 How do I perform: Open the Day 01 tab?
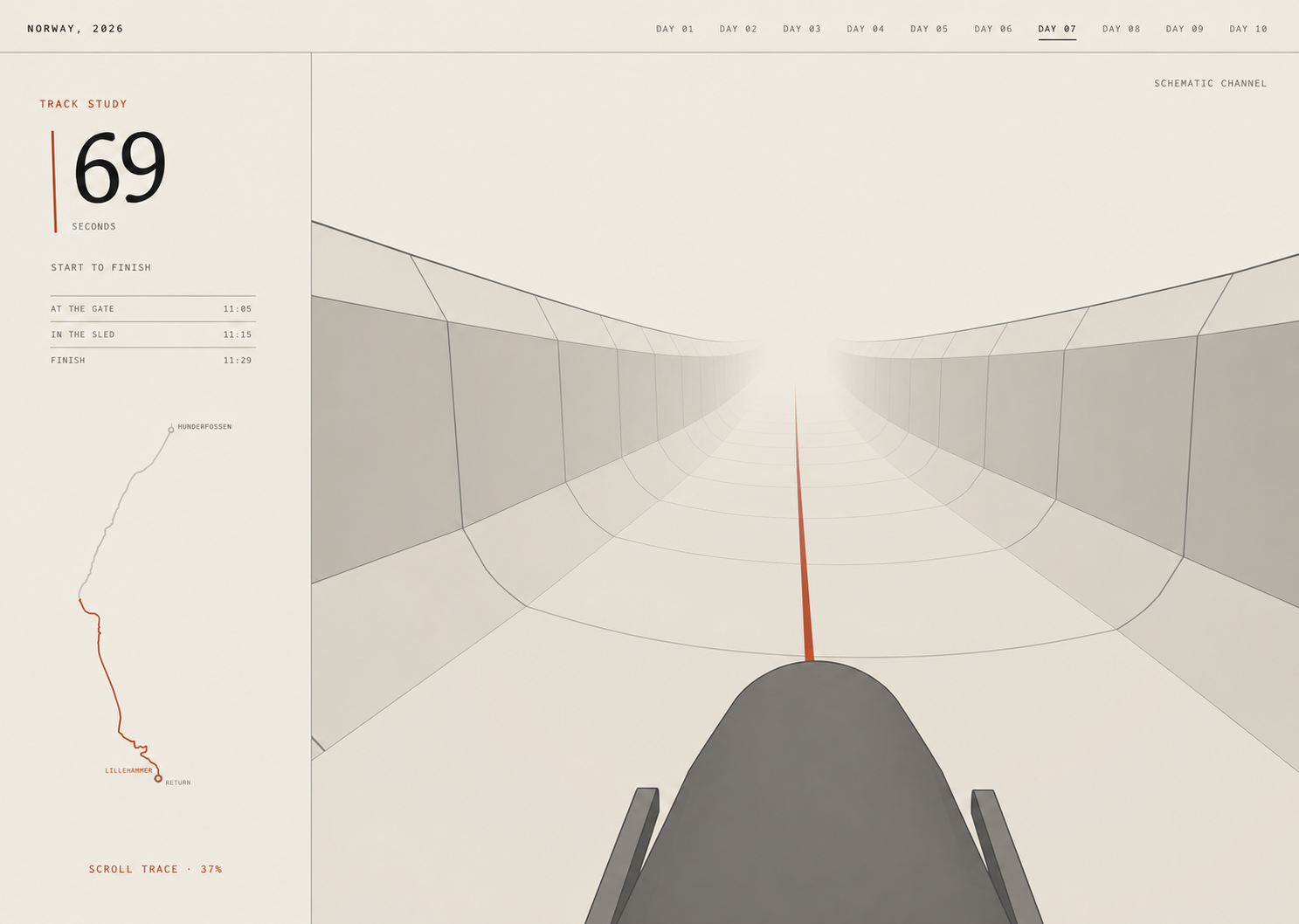[x=674, y=29]
